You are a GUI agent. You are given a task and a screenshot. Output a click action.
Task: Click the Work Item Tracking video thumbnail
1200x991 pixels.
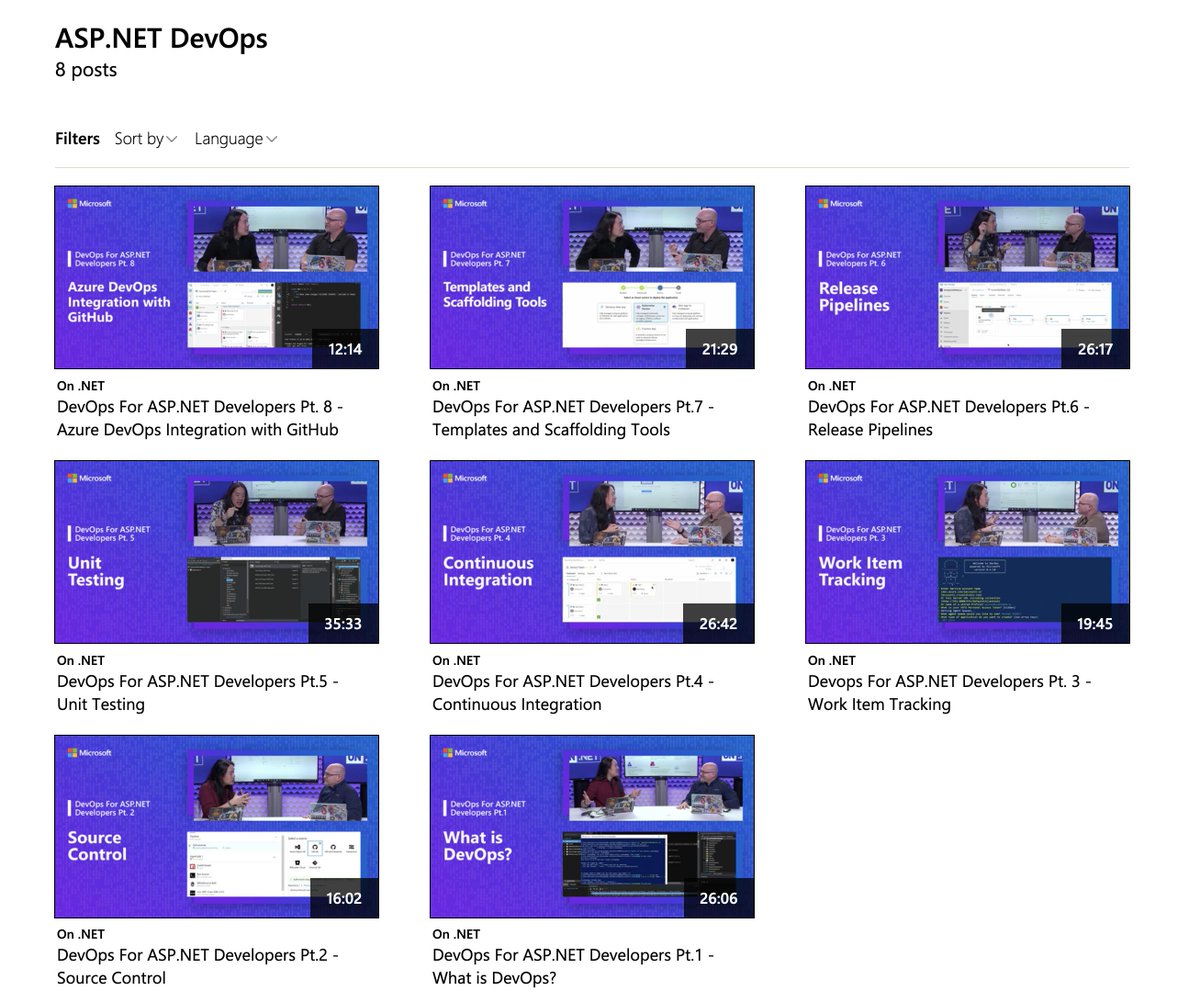(967, 551)
